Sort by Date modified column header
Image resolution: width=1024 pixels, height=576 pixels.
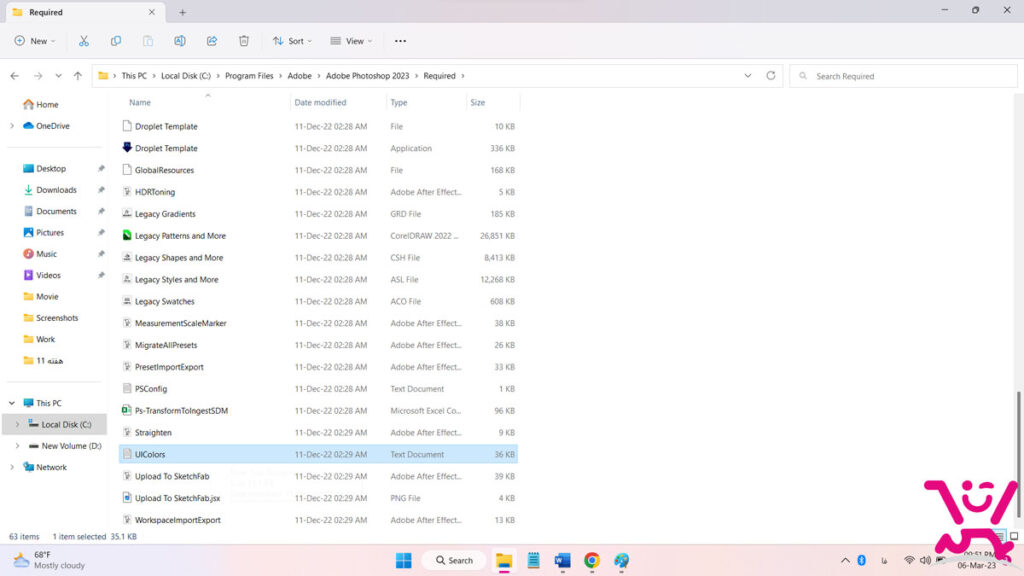click(x=320, y=103)
